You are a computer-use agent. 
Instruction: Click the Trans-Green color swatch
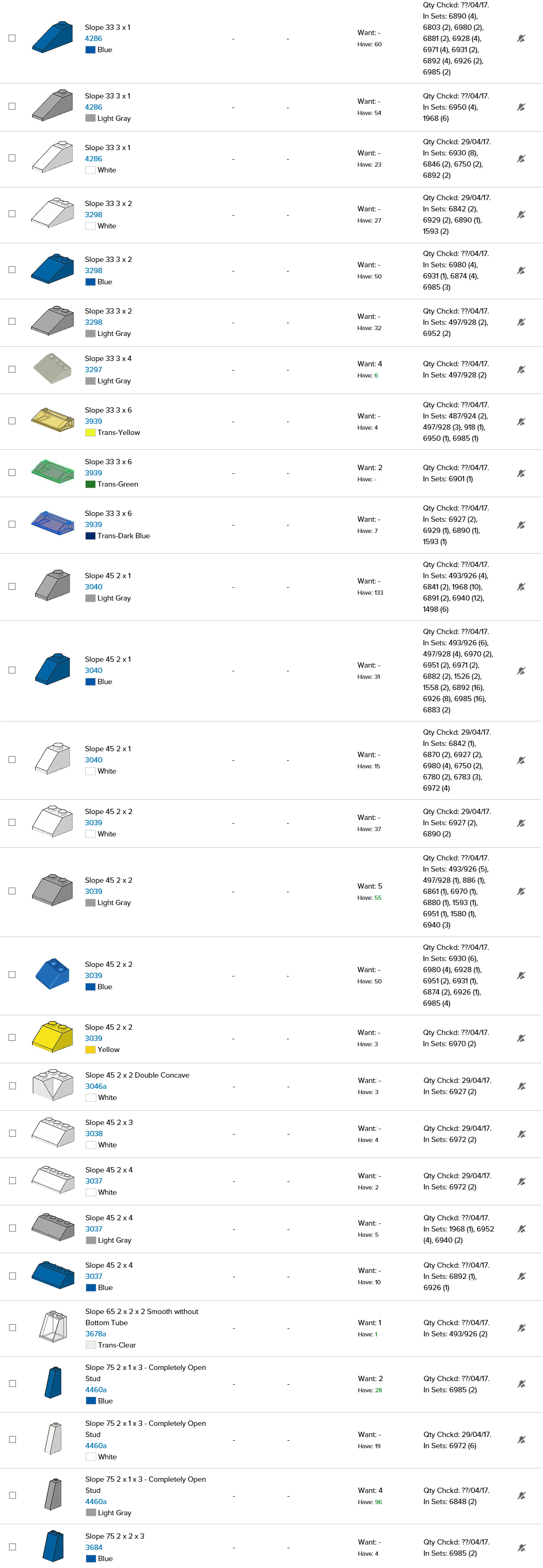click(90, 485)
